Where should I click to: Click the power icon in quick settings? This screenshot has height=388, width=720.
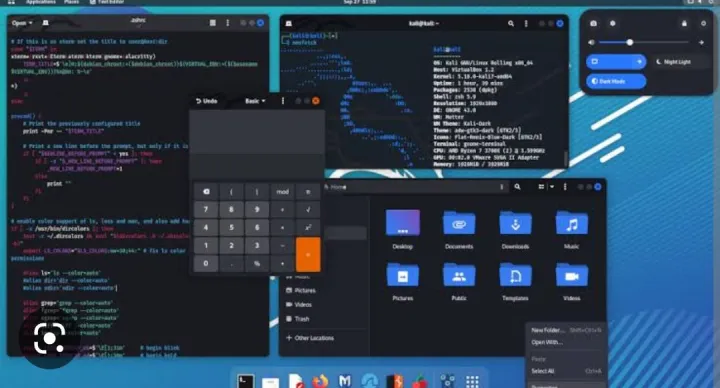[703, 23]
